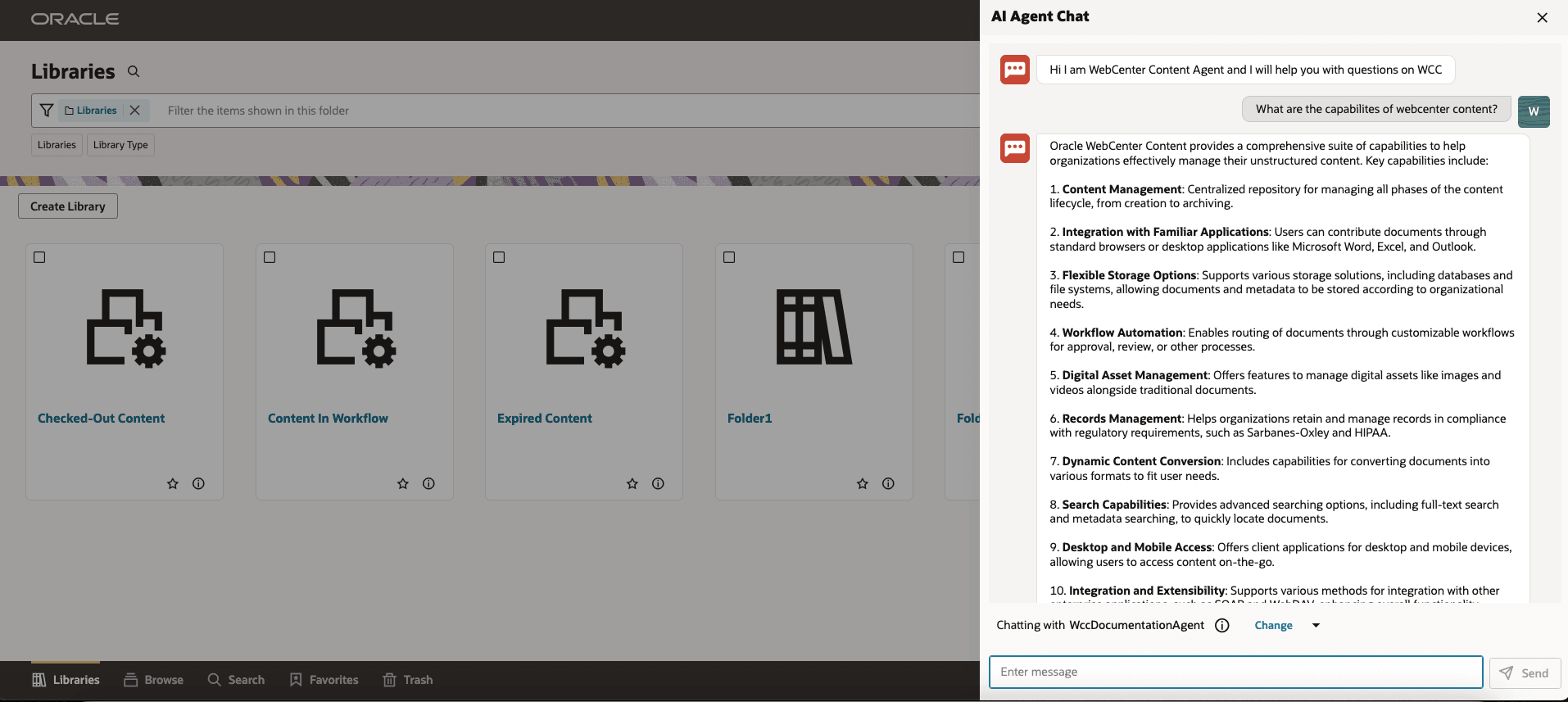Focus the Enter message input

1235,672
